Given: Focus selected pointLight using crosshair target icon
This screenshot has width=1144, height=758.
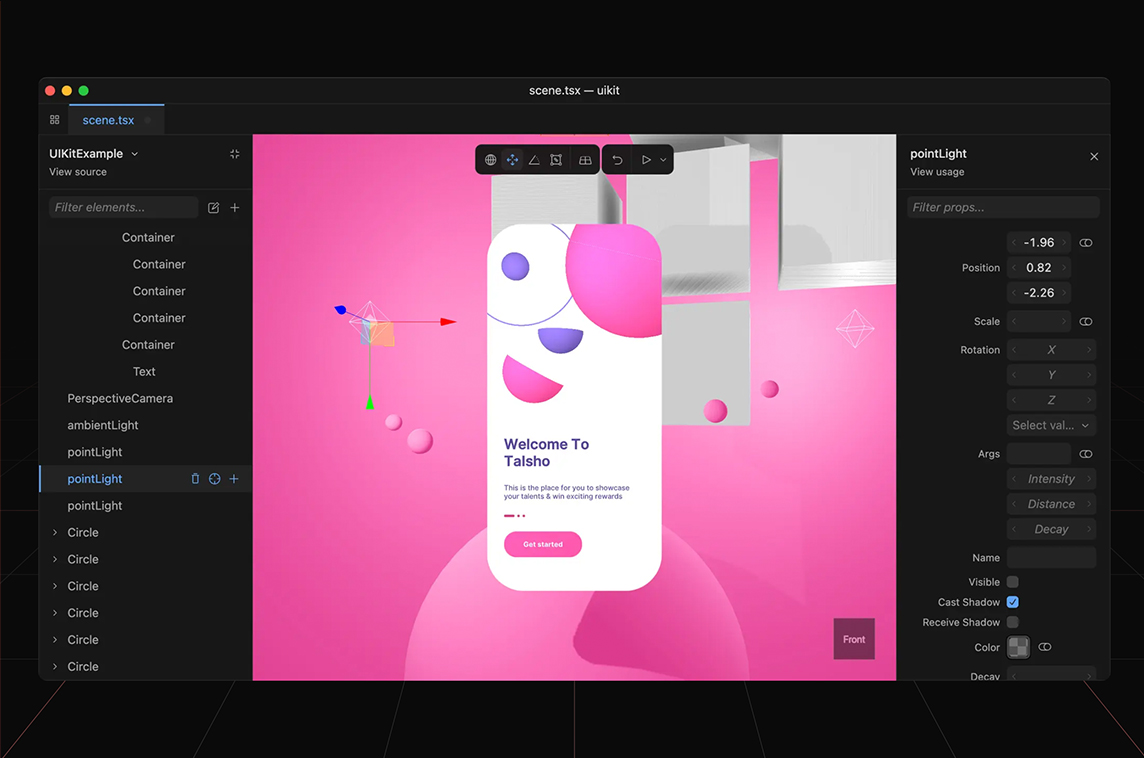Looking at the screenshot, I should 214,479.
